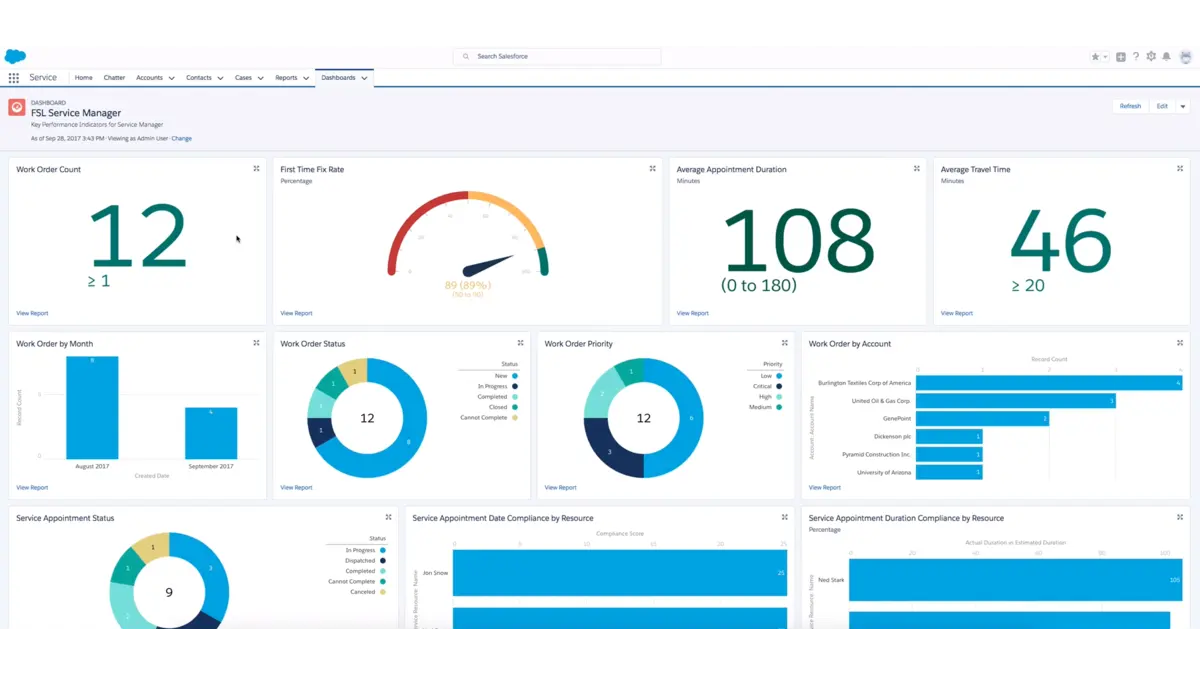The image size is (1200, 675).
Task: Expand the Work Order Count widget
Action: pos(256,169)
